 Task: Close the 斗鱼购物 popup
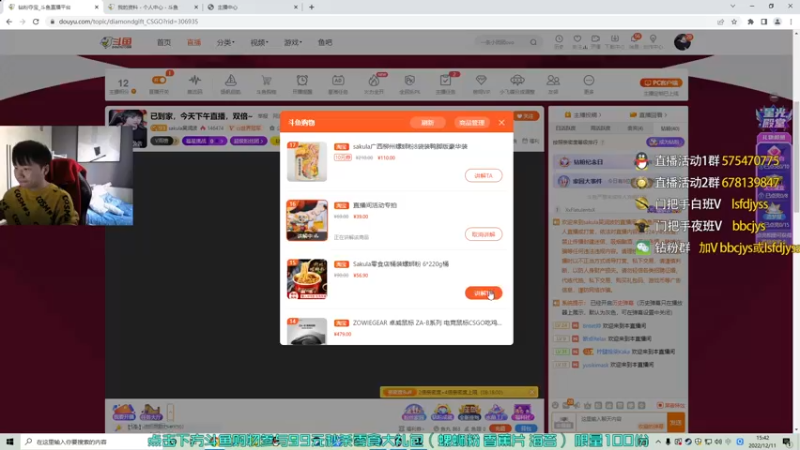(502, 122)
